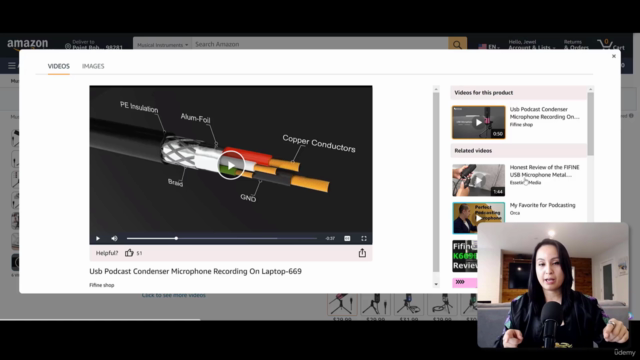Open the Musical Instruments search category dropdown
The width and height of the screenshot is (640, 360).
pos(162,44)
